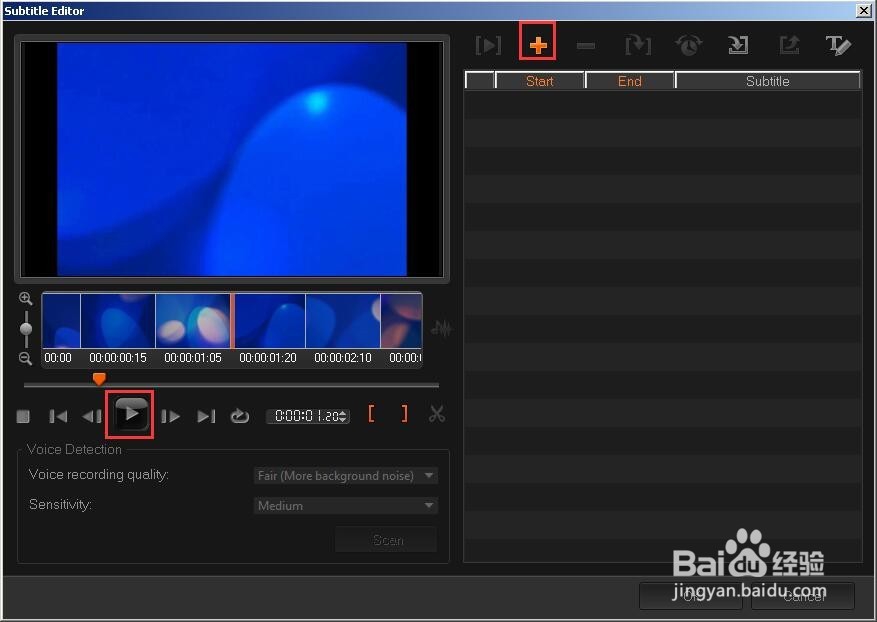The image size is (877, 622).
Task: Click the minus delete subtitle icon
Action: (x=586, y=46)
